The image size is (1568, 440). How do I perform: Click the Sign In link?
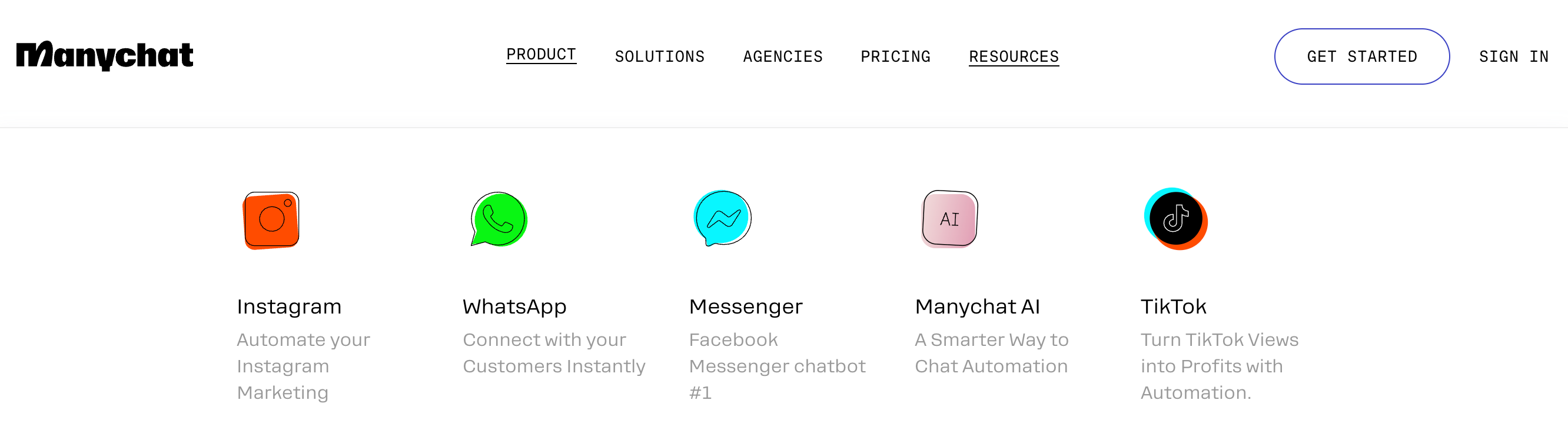(x=1513, y=56)
